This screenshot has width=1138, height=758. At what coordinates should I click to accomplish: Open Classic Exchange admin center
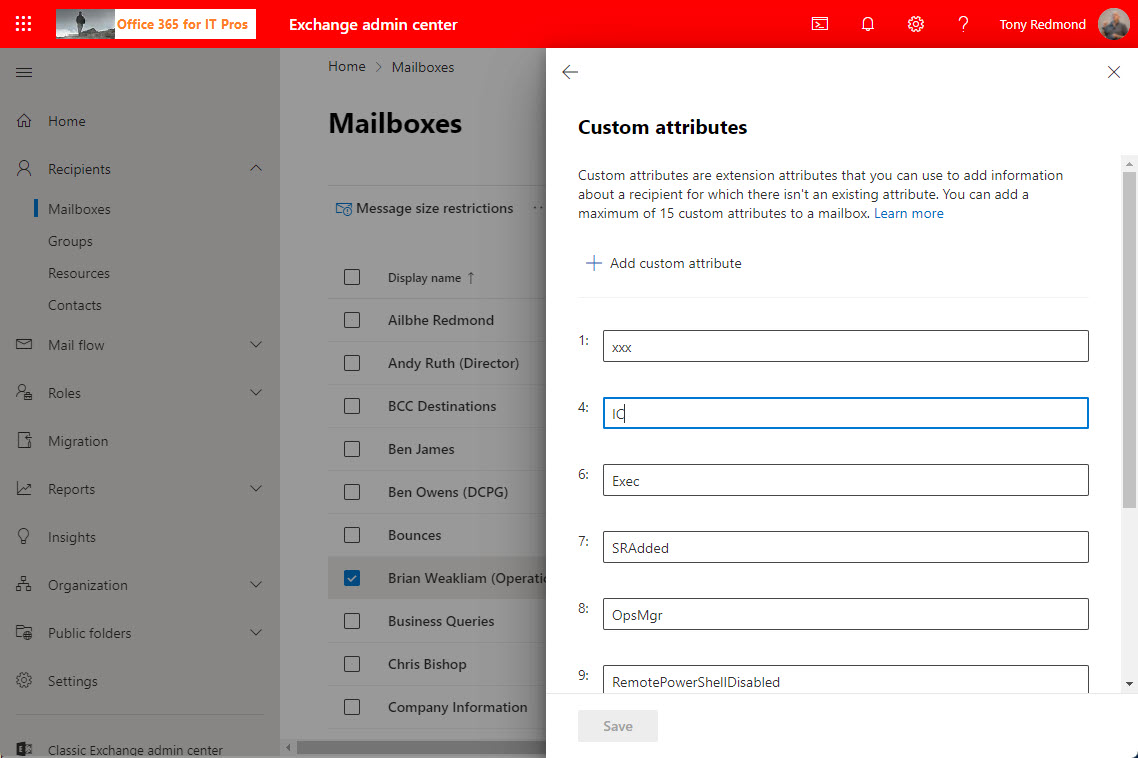tap(137, 748)
